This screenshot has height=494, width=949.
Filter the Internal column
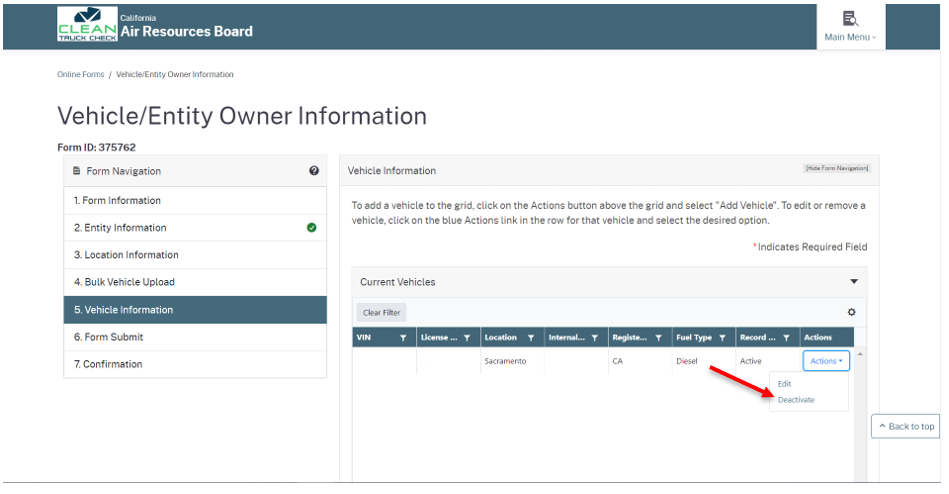tap(594, 338)
